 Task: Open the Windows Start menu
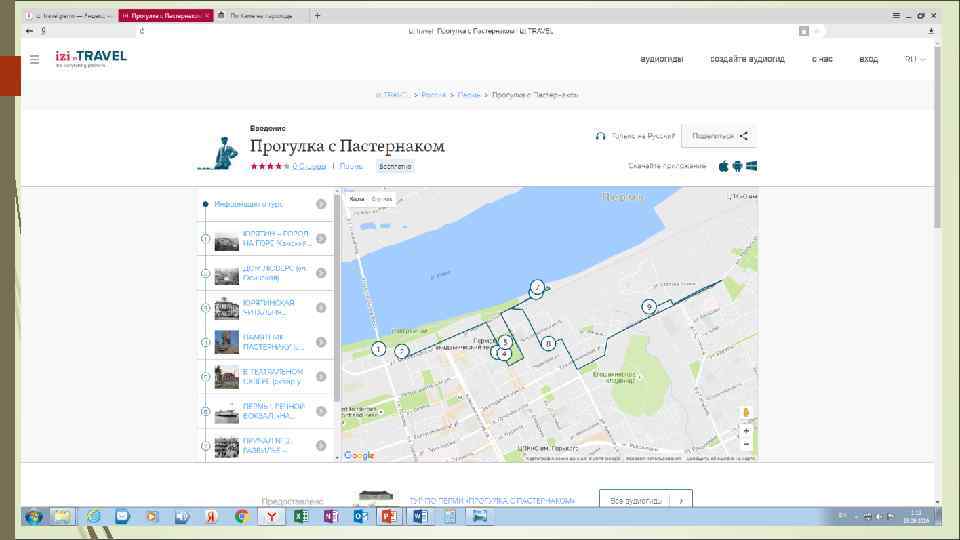[34, 517]
